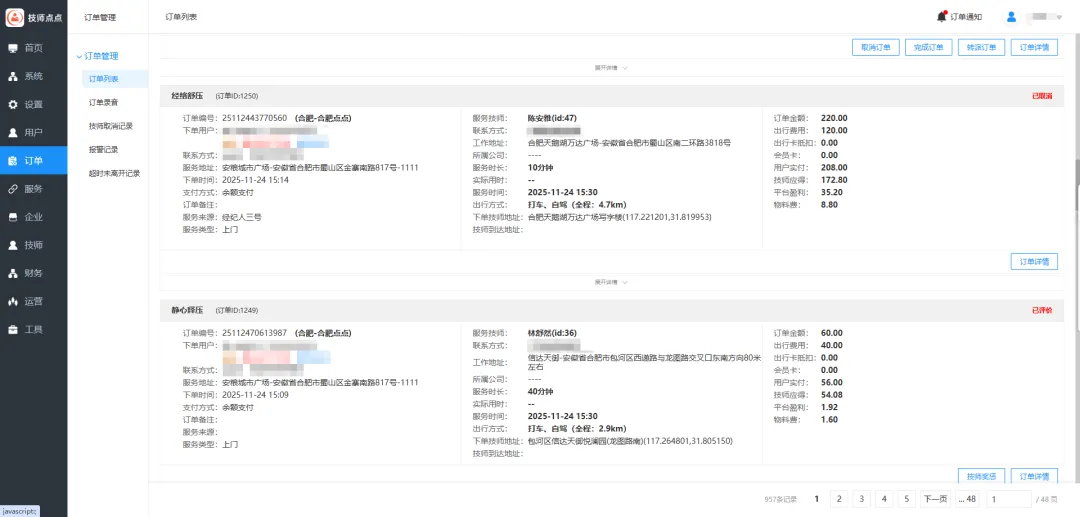Select 订单录音 in the order submenu

[x=103, y=102]
